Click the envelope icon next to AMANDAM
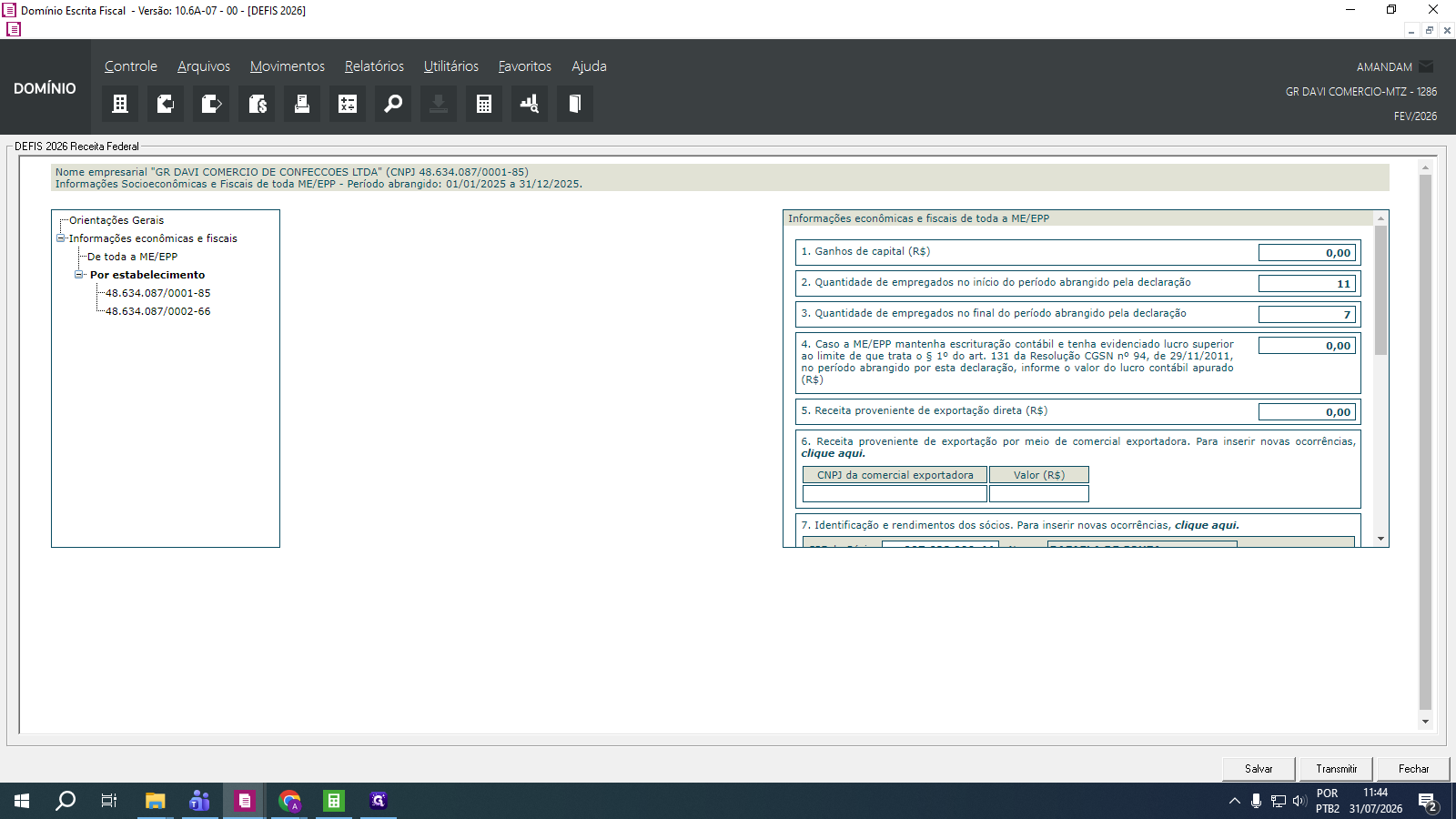Screen dimensions: 1456x819 point(1426,66)
